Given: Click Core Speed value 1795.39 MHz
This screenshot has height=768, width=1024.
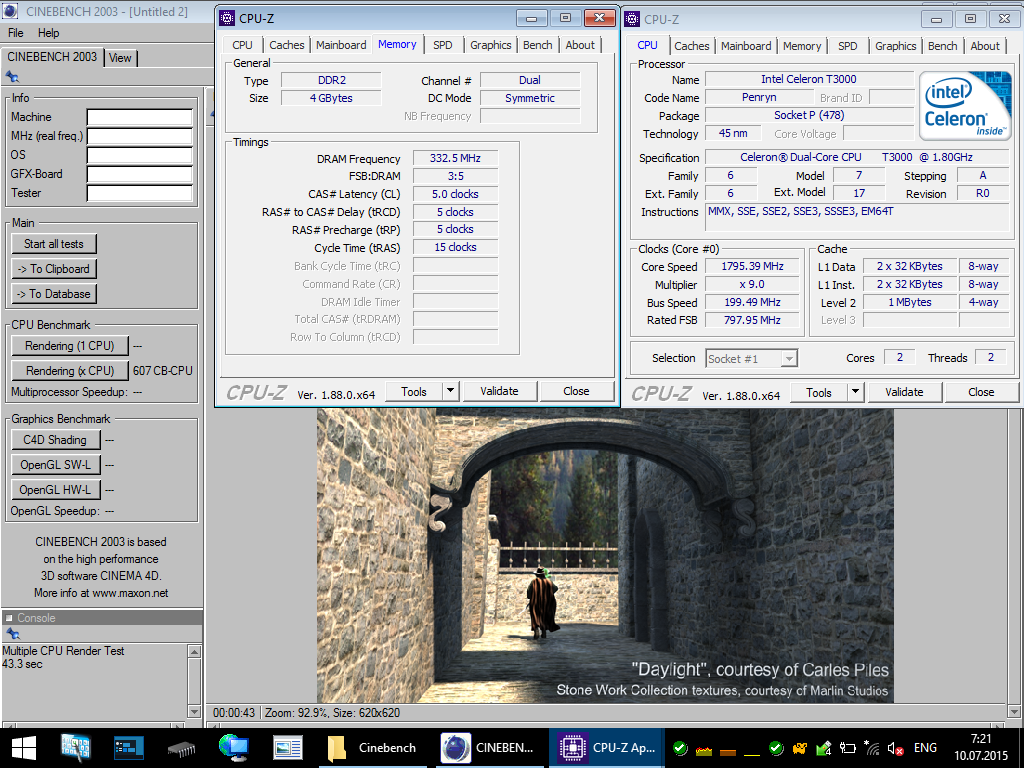Looking at the screenshot, I should 752,266.
